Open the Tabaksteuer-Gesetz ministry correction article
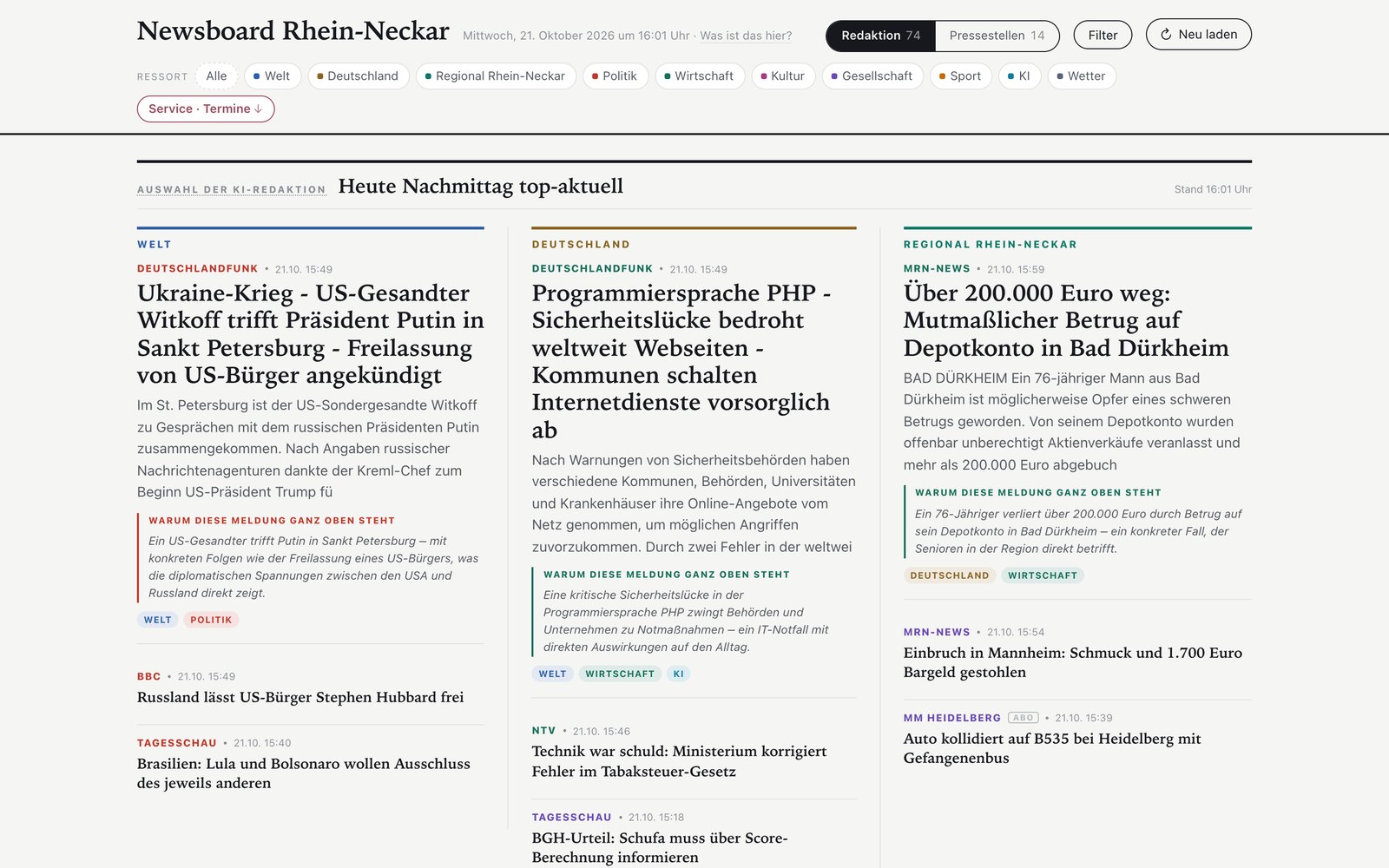The width and height of the screenshot is (1389, 868). 679,761
